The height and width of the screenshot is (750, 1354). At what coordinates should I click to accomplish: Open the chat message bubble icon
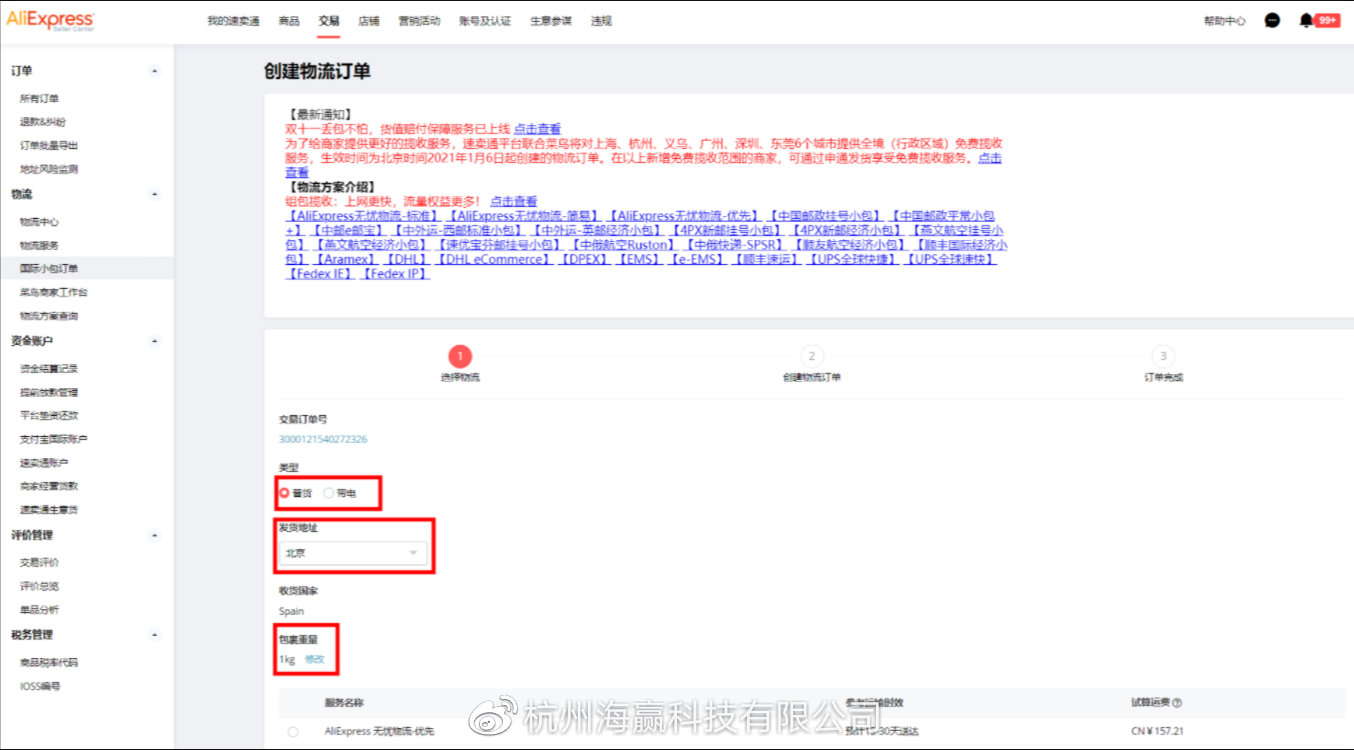(1272, 20)
